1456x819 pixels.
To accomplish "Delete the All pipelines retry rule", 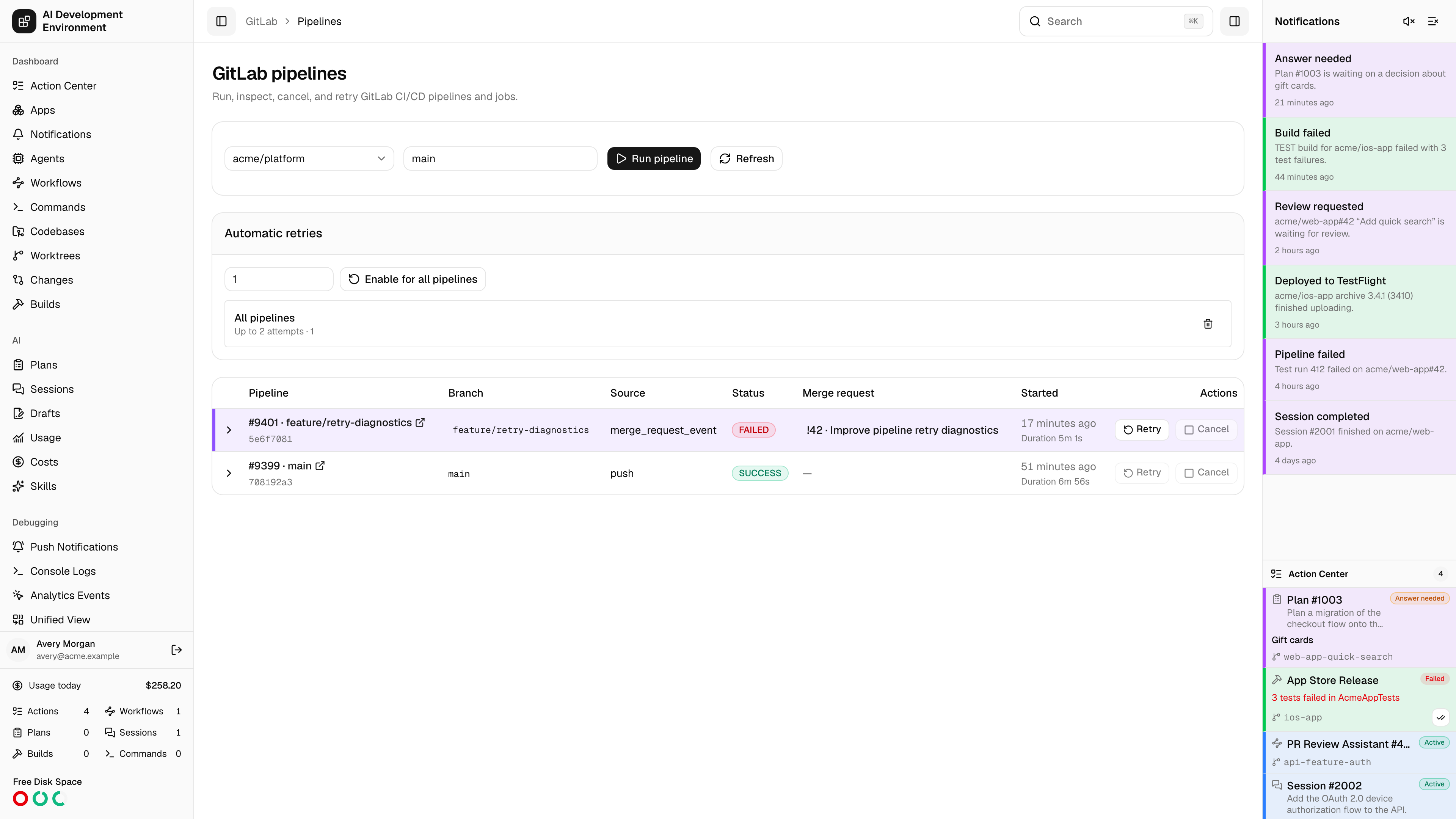I will pyautogui.click(x=1208, y=324).
